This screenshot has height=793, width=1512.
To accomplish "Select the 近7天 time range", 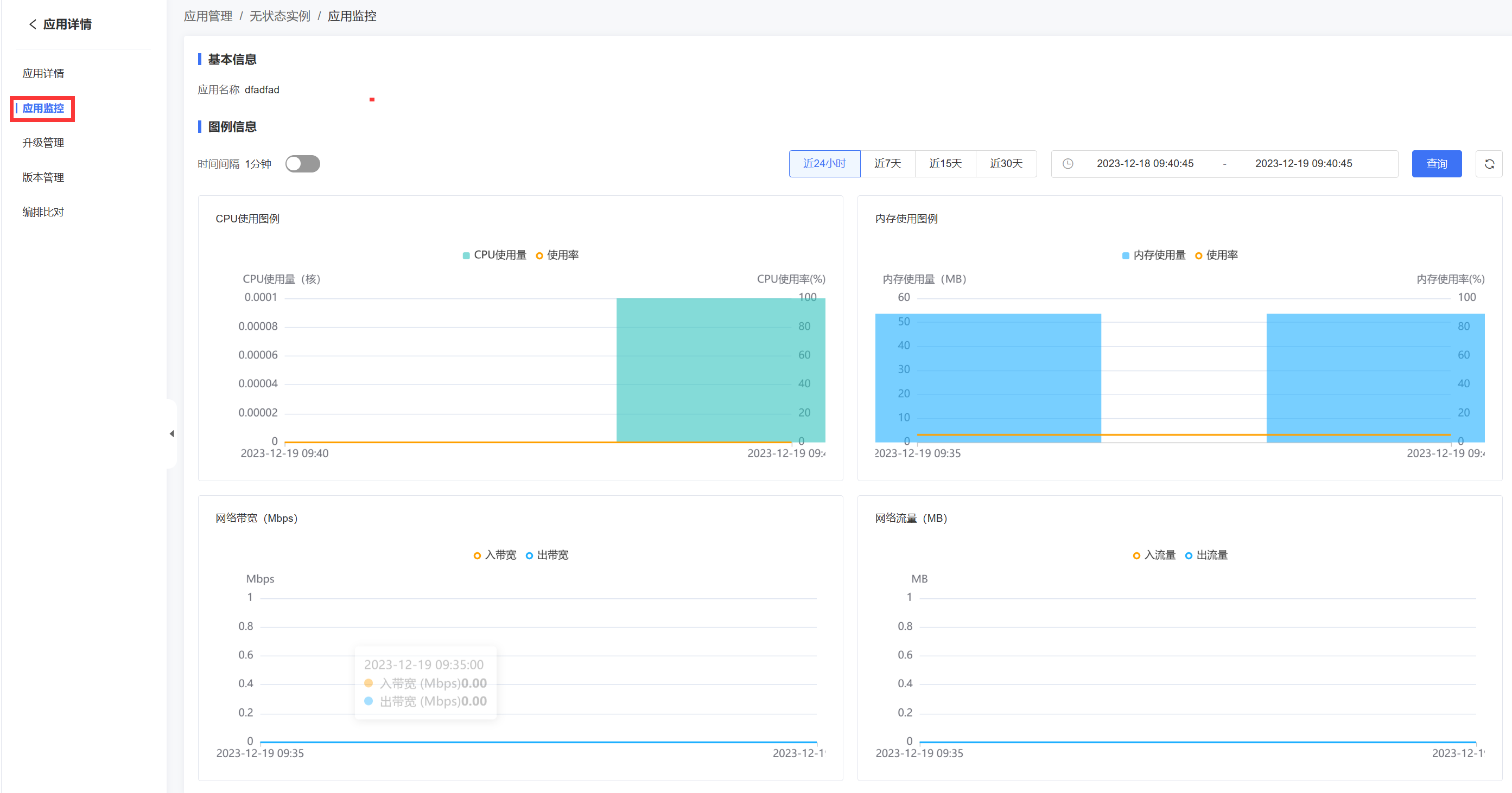I will (887, 164).
